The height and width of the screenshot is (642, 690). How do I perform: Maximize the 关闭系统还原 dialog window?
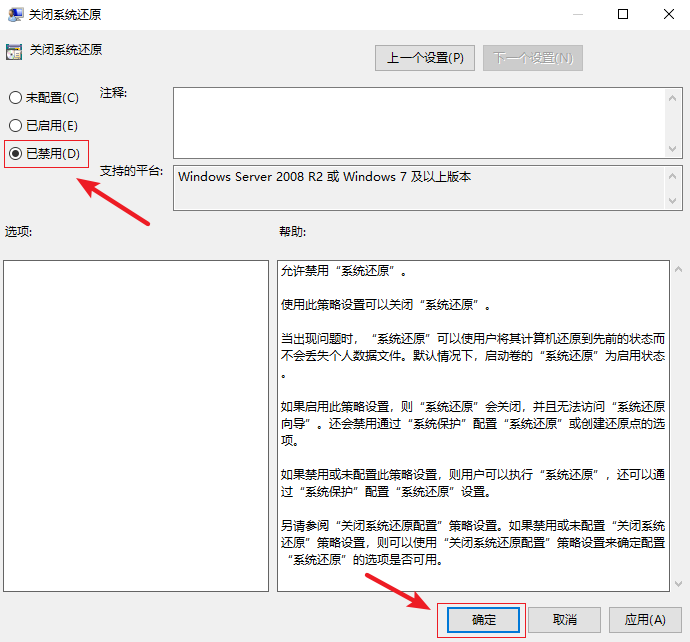[x=623, y=15]
